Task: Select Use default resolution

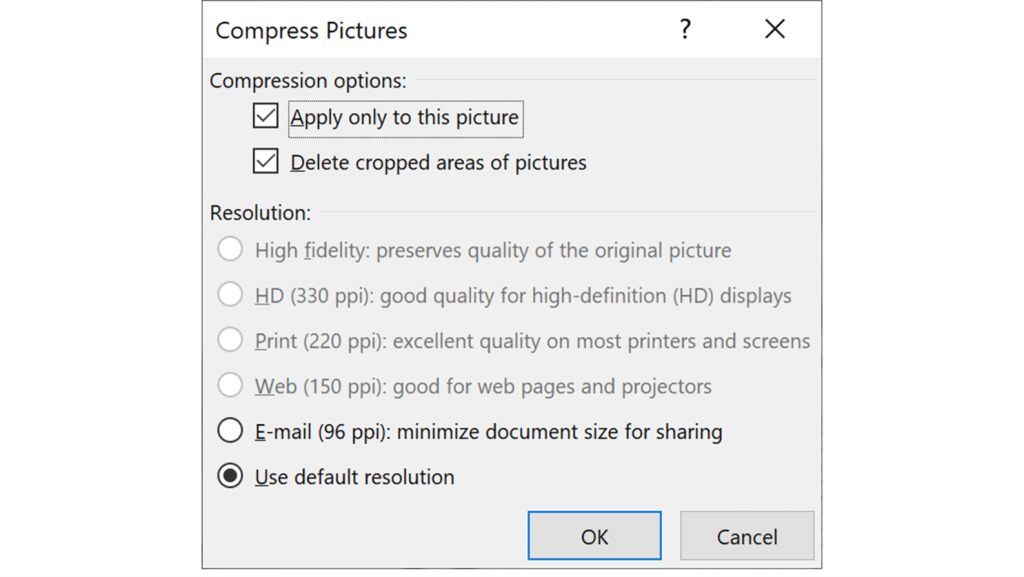Action: 229,476
